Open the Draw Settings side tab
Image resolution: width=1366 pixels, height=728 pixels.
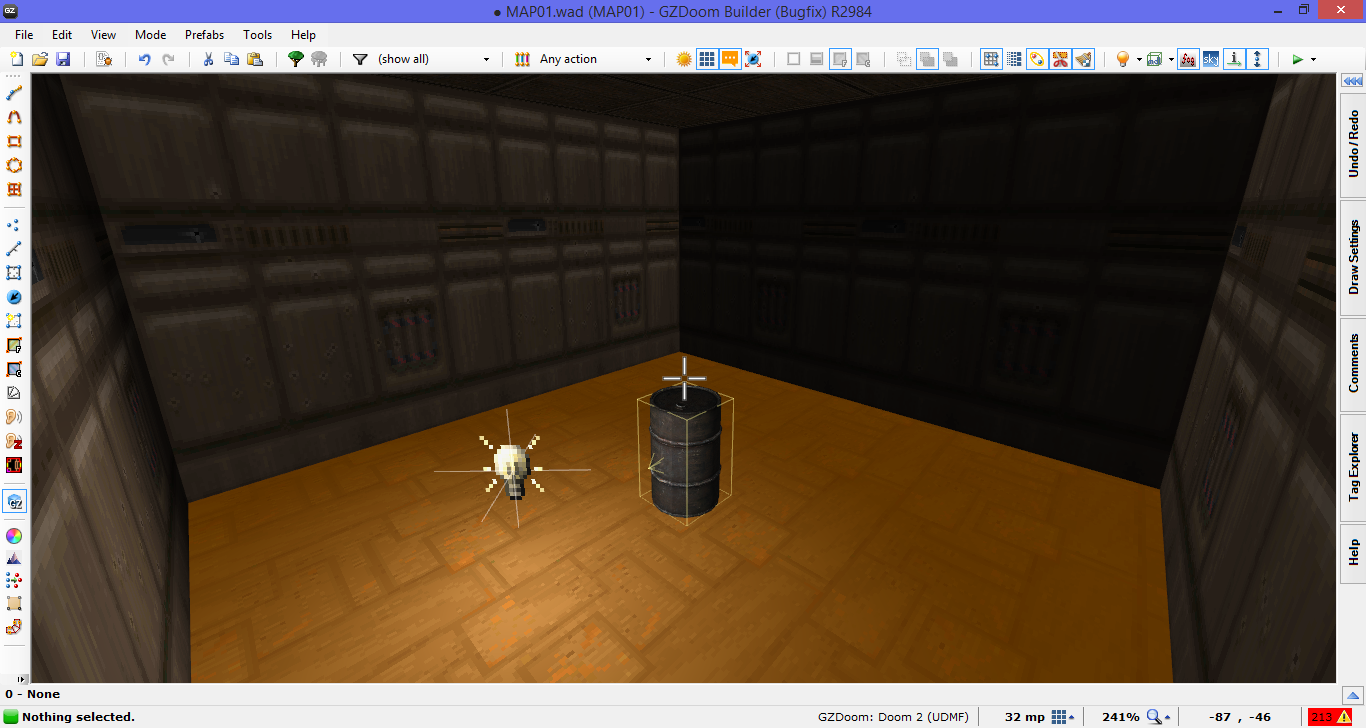1353,258
